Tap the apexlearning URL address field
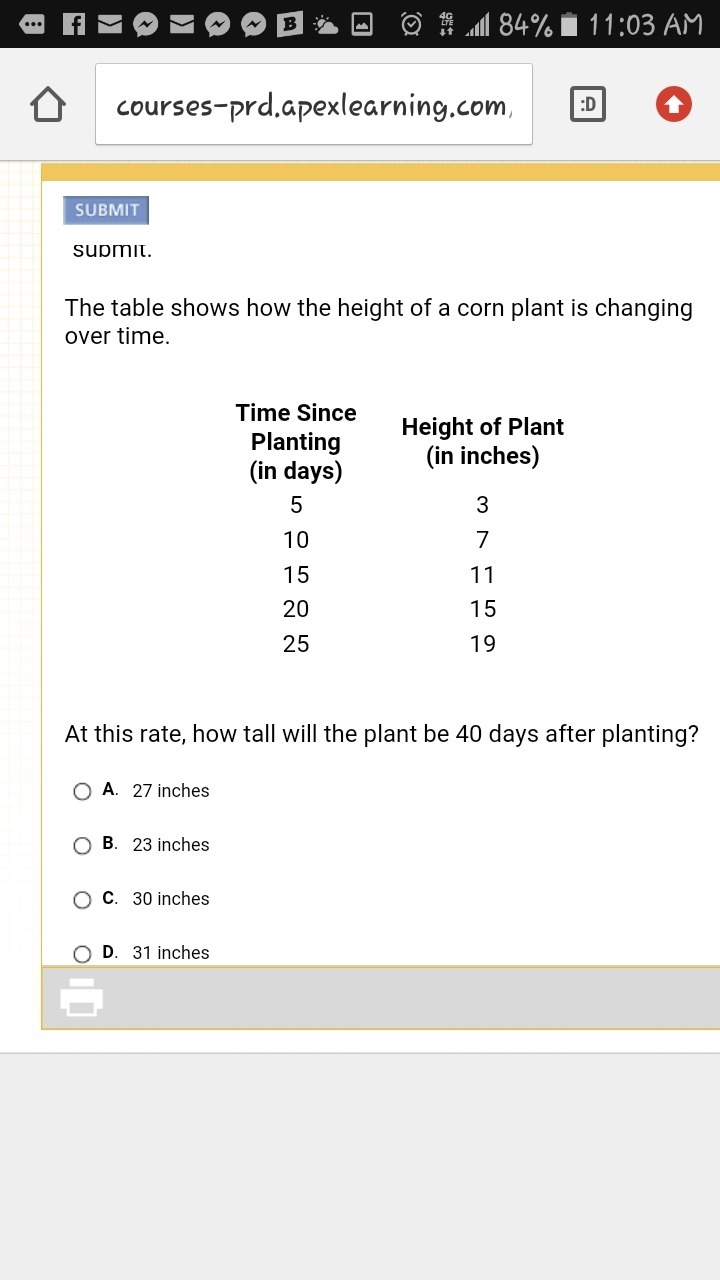The width and height of the screenshot is (720, 1280). pos(314,104)
